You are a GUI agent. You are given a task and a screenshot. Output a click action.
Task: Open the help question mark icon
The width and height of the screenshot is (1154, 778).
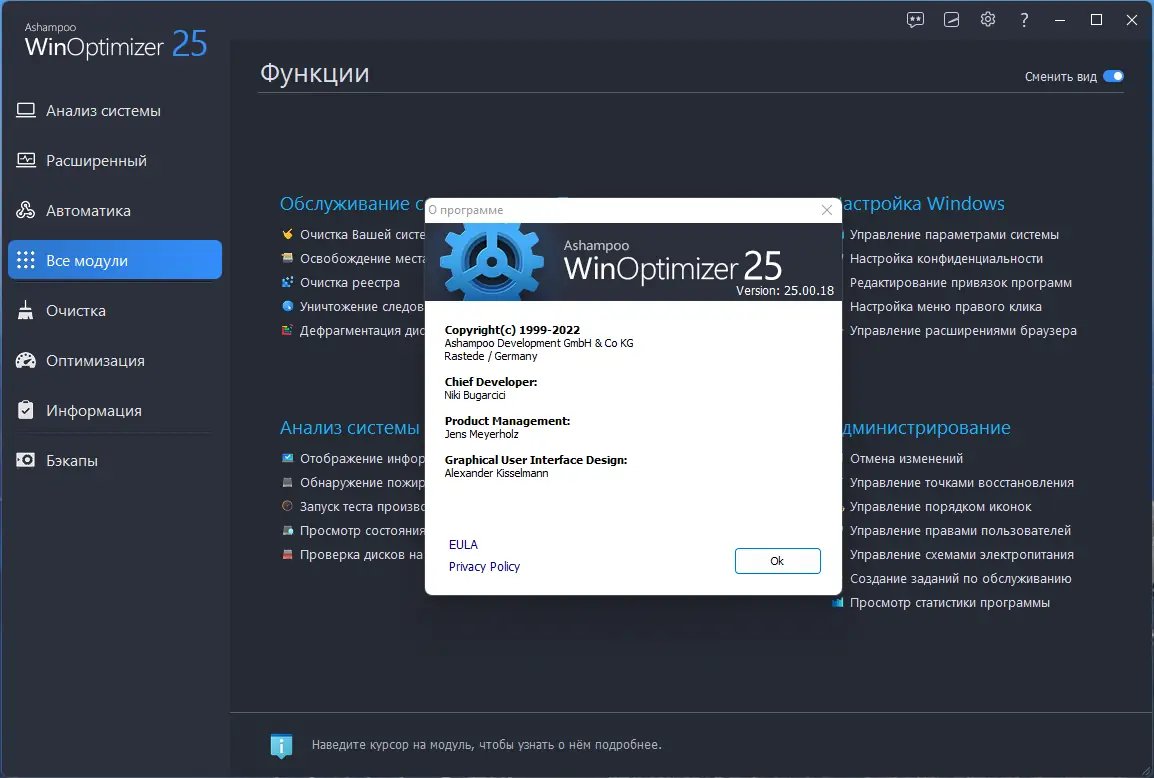[1024, 20]
